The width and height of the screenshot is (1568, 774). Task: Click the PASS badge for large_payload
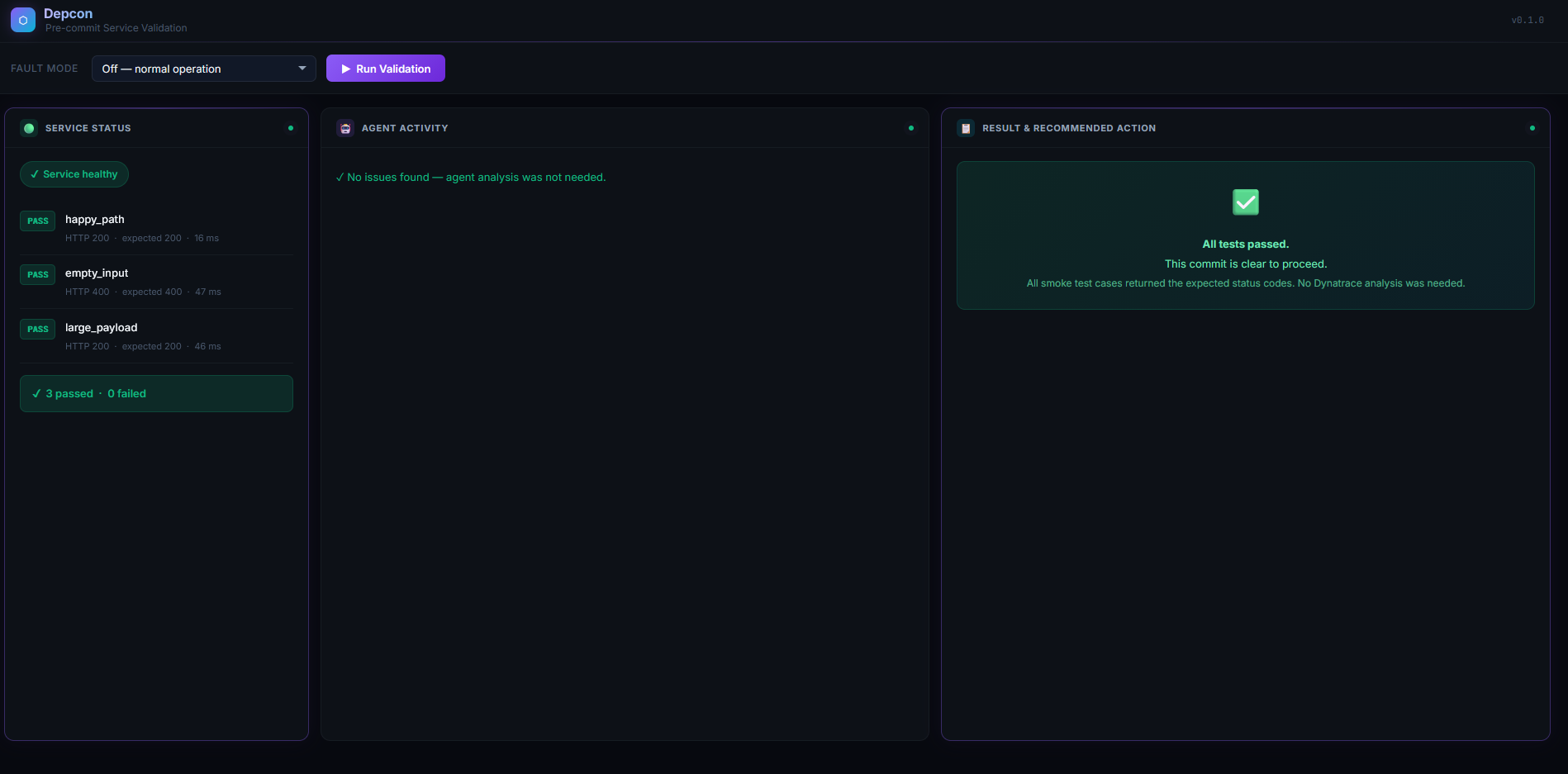point(38,329)
